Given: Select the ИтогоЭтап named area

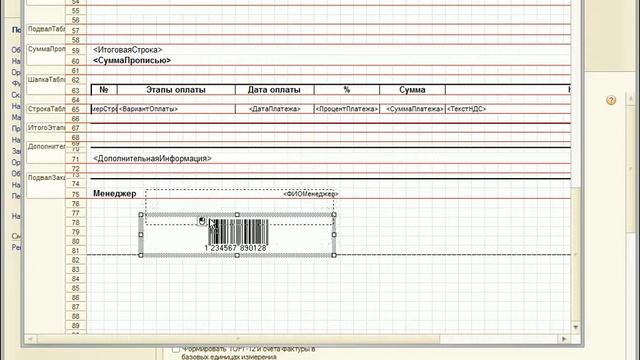Looking at the screenshot, I should click(46, 128).
